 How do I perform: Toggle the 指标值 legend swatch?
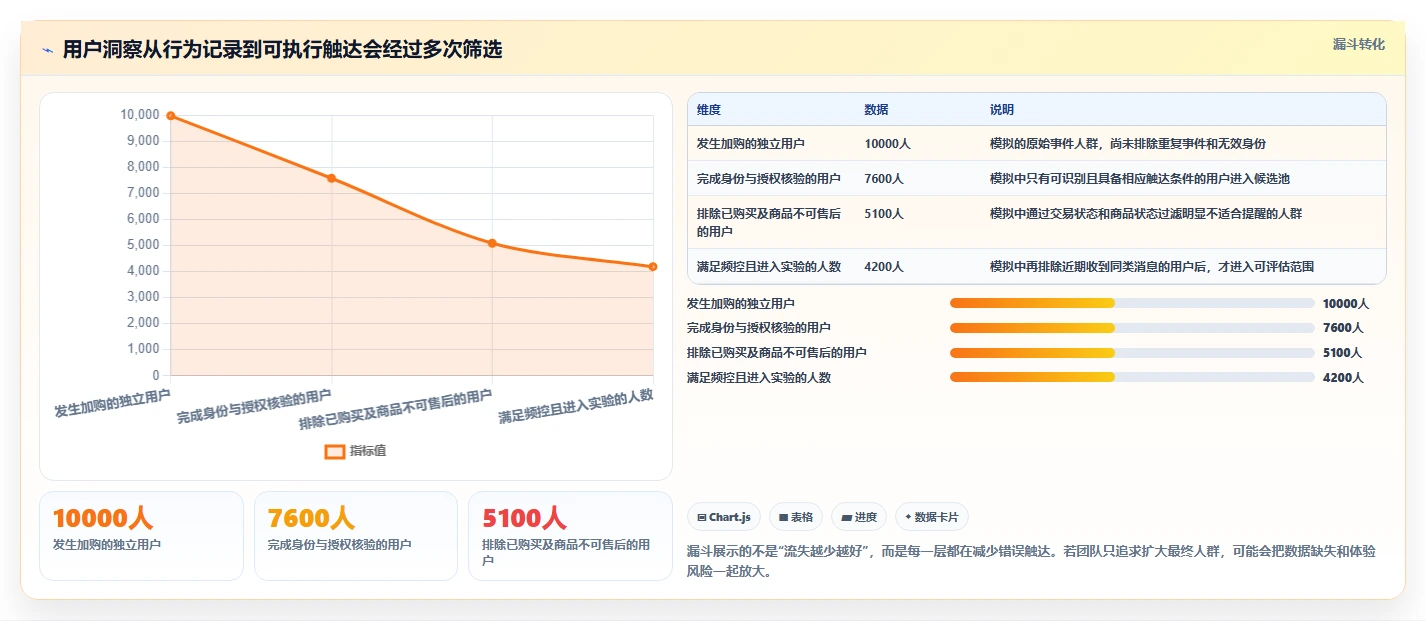pos(335,451)
